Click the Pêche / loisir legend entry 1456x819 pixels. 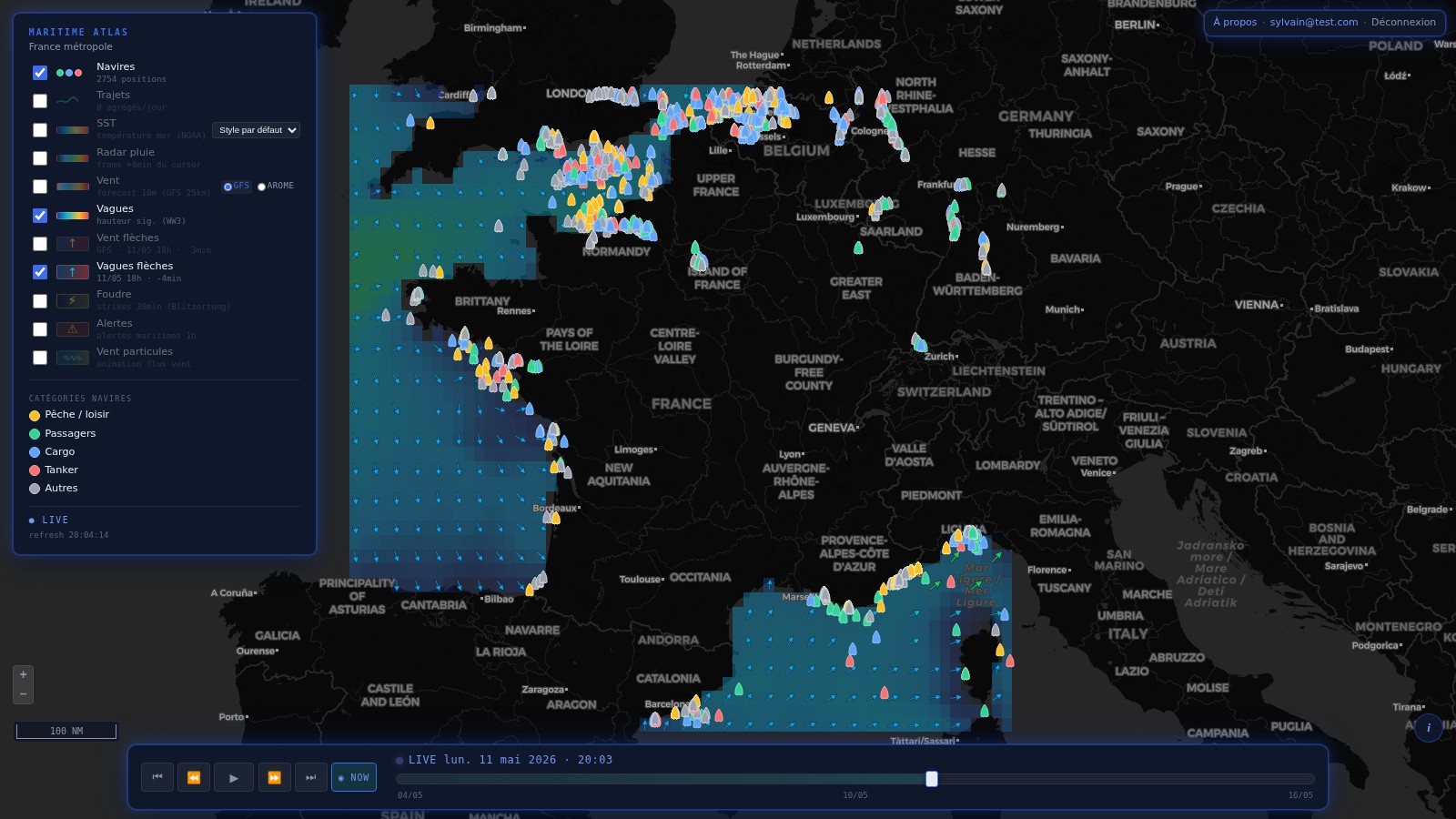click(69, 414)
